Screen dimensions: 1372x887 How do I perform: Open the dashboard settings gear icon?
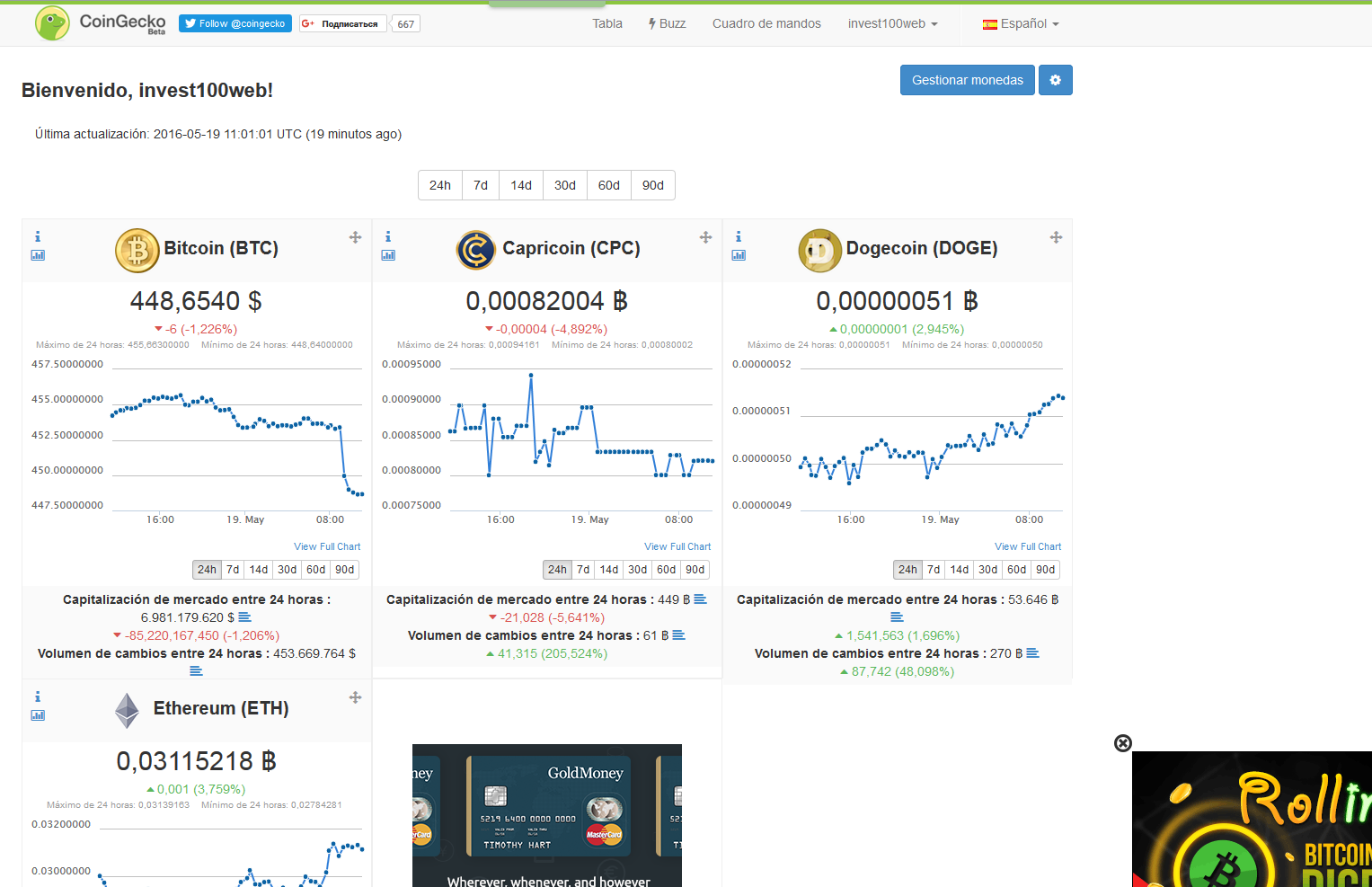coord(1055,80)
